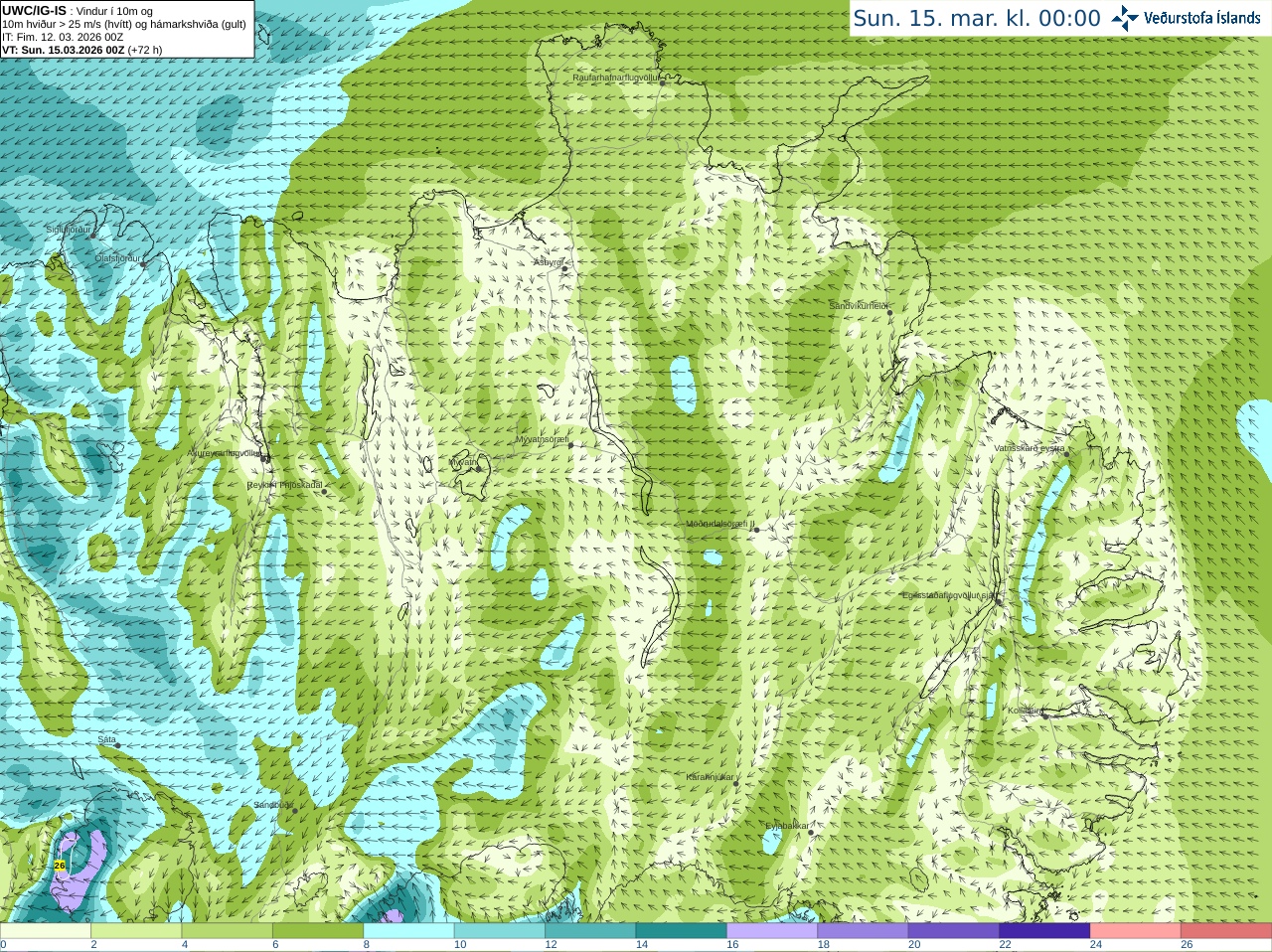Select the 14–16 m/s dark teal swatch

pos(682,931)
